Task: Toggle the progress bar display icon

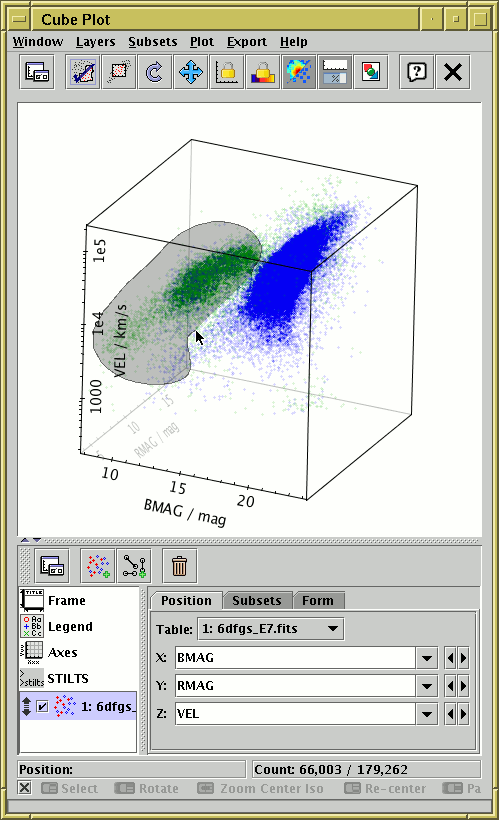Action: tap(335, 72)
